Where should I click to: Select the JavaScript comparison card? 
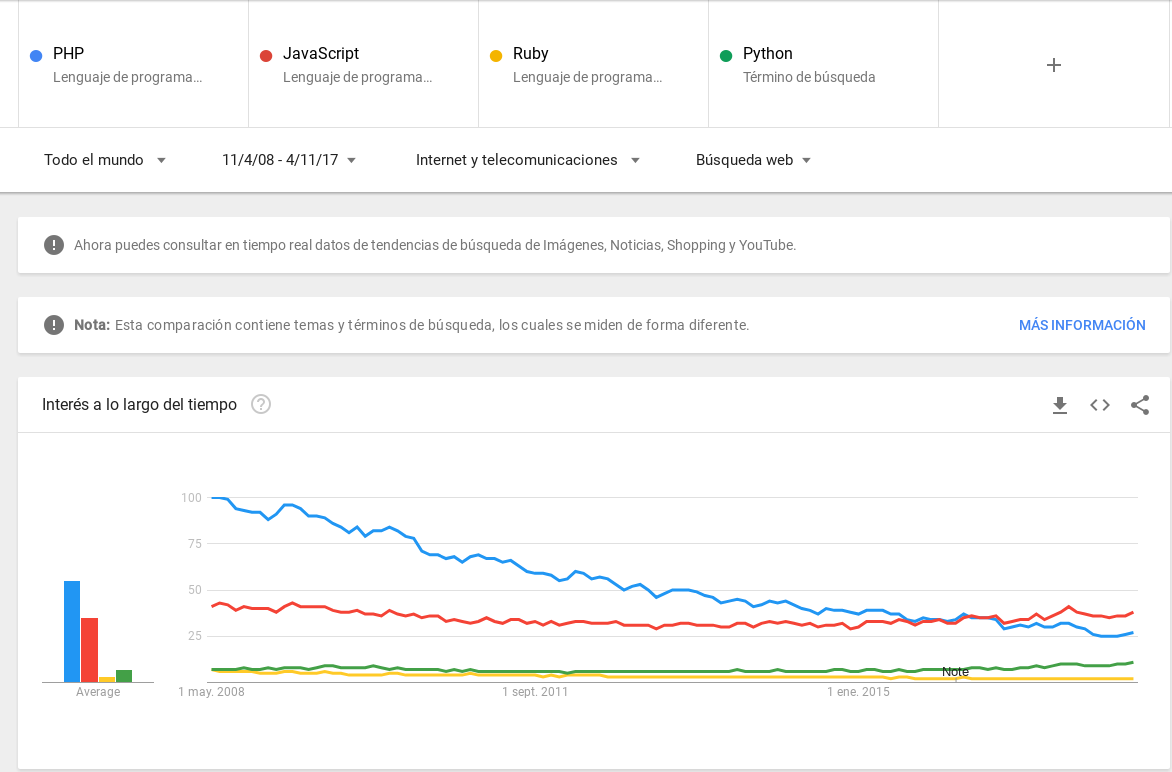pos(363,64)
